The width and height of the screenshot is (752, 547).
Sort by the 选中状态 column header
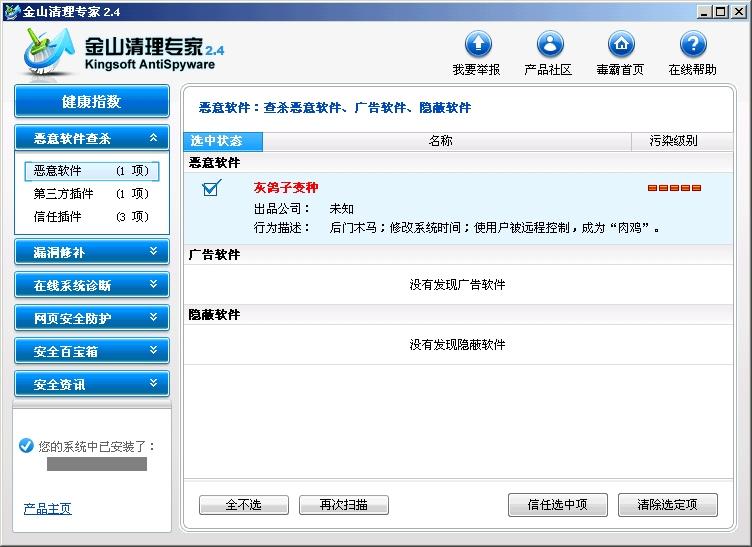(223, 141)
